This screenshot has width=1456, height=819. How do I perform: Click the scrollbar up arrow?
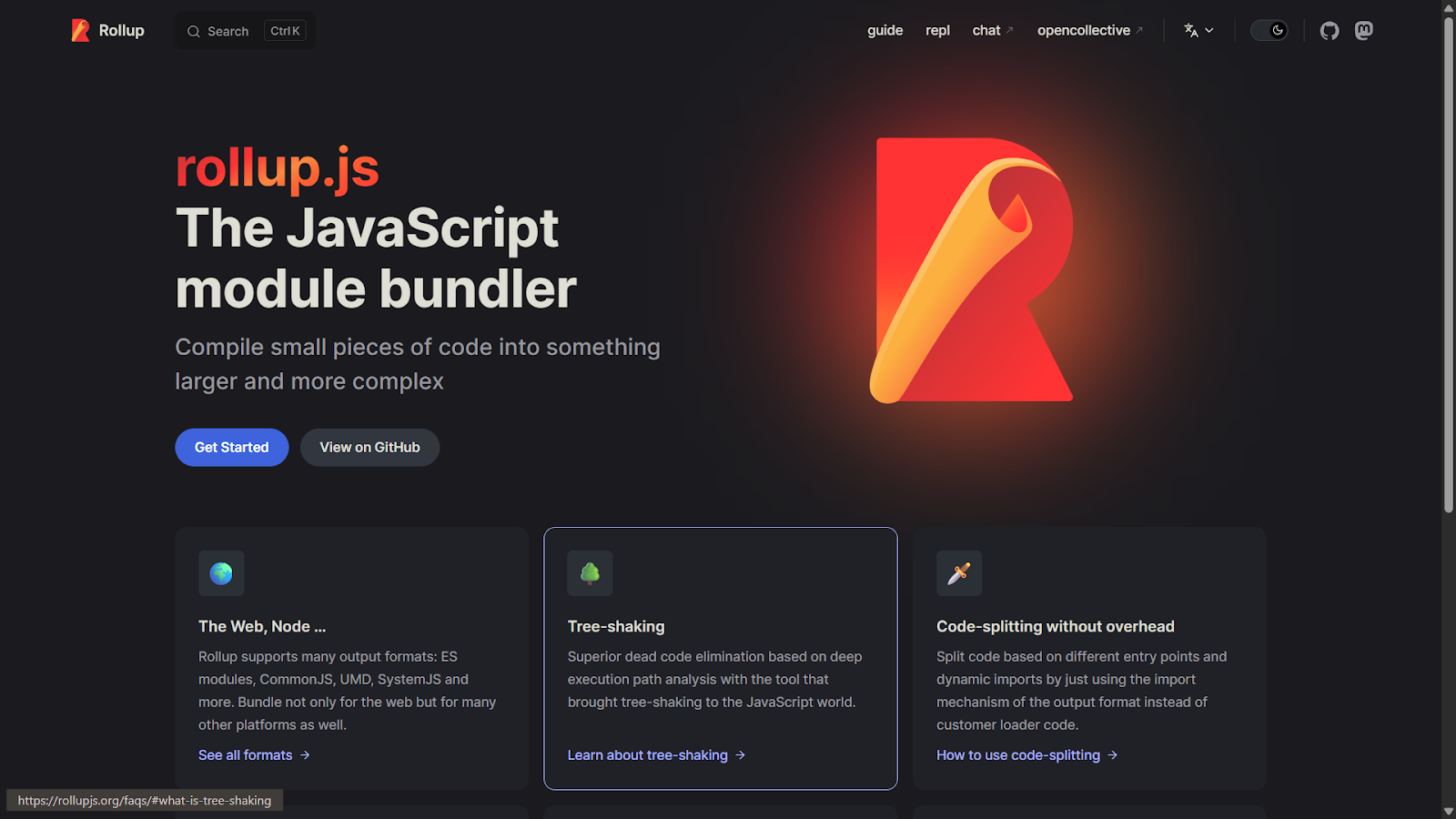(1449, 7)
